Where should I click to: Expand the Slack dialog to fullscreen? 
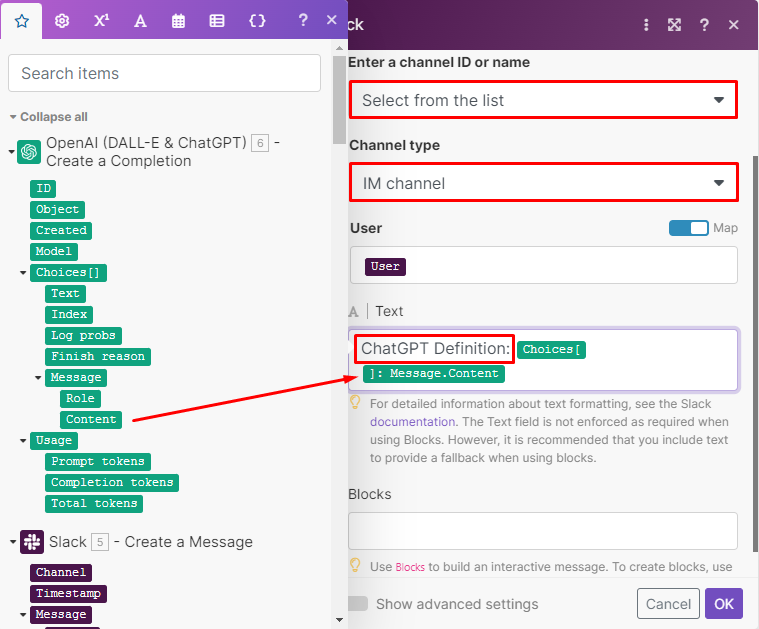coord(674,25)
